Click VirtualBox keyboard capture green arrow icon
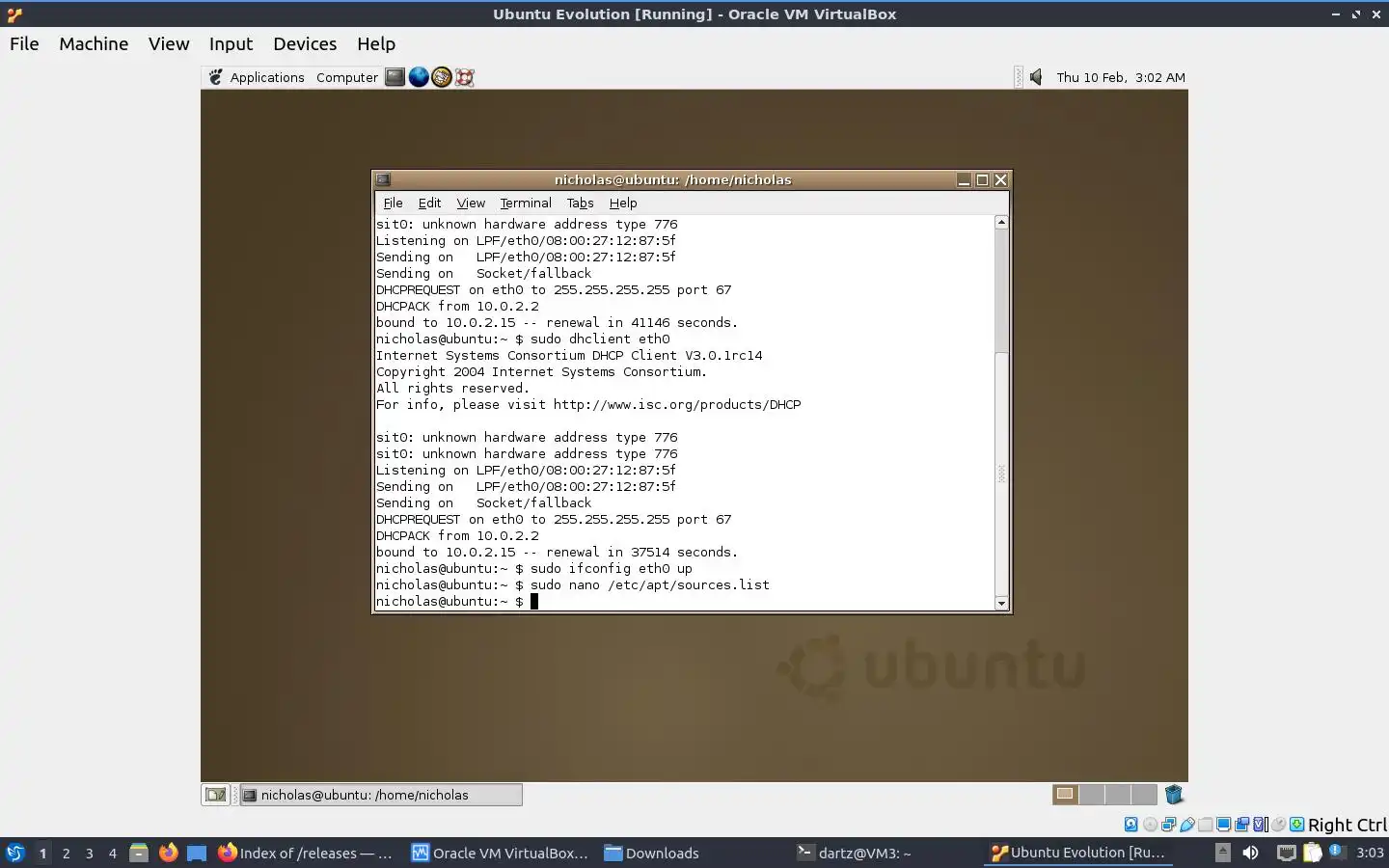Screen dimensions: 1389x868 [x=1297, y=825]
